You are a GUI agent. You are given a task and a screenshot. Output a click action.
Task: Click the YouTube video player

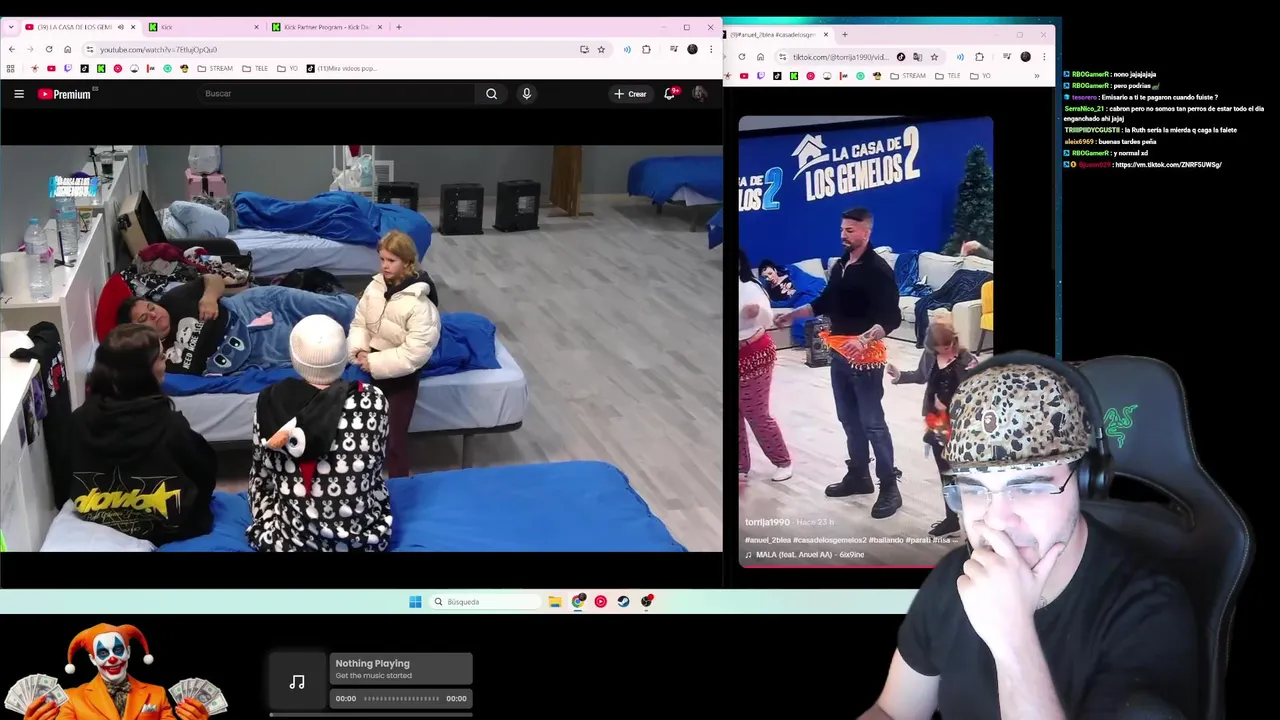pos(361,349)
